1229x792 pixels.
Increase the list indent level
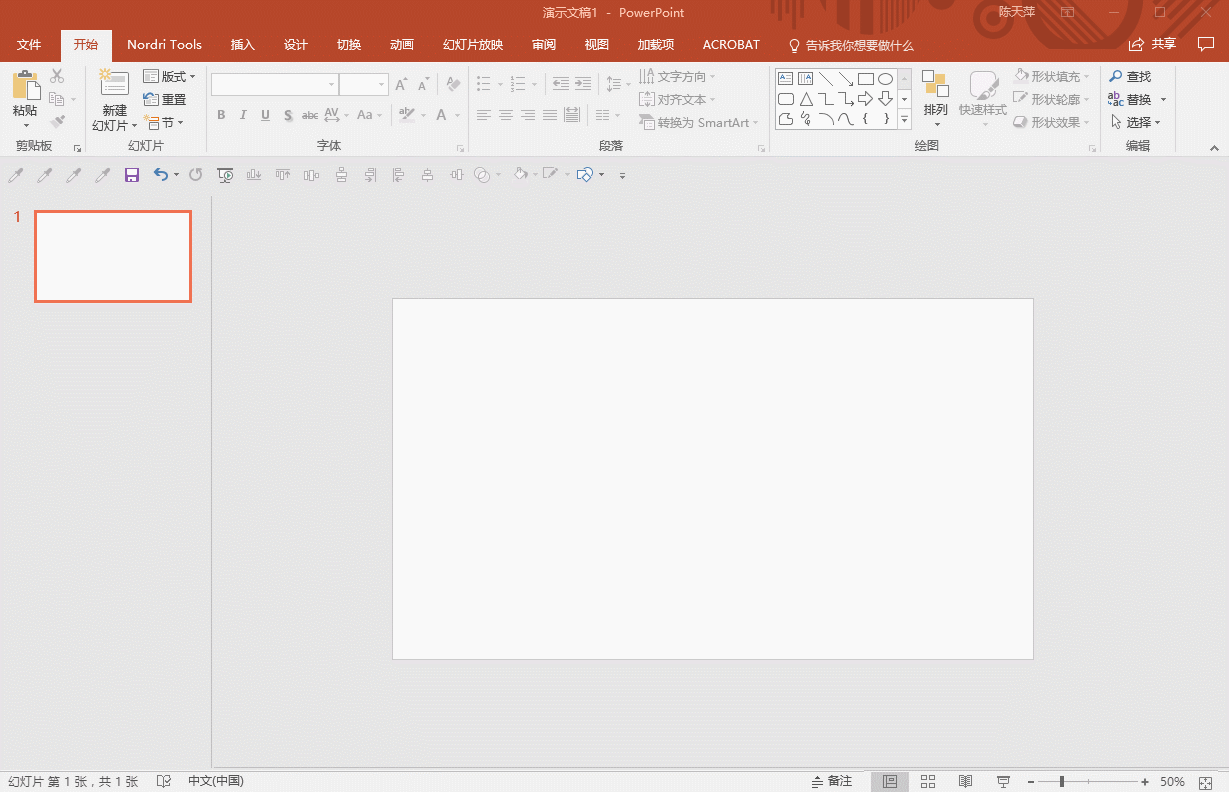583,85
